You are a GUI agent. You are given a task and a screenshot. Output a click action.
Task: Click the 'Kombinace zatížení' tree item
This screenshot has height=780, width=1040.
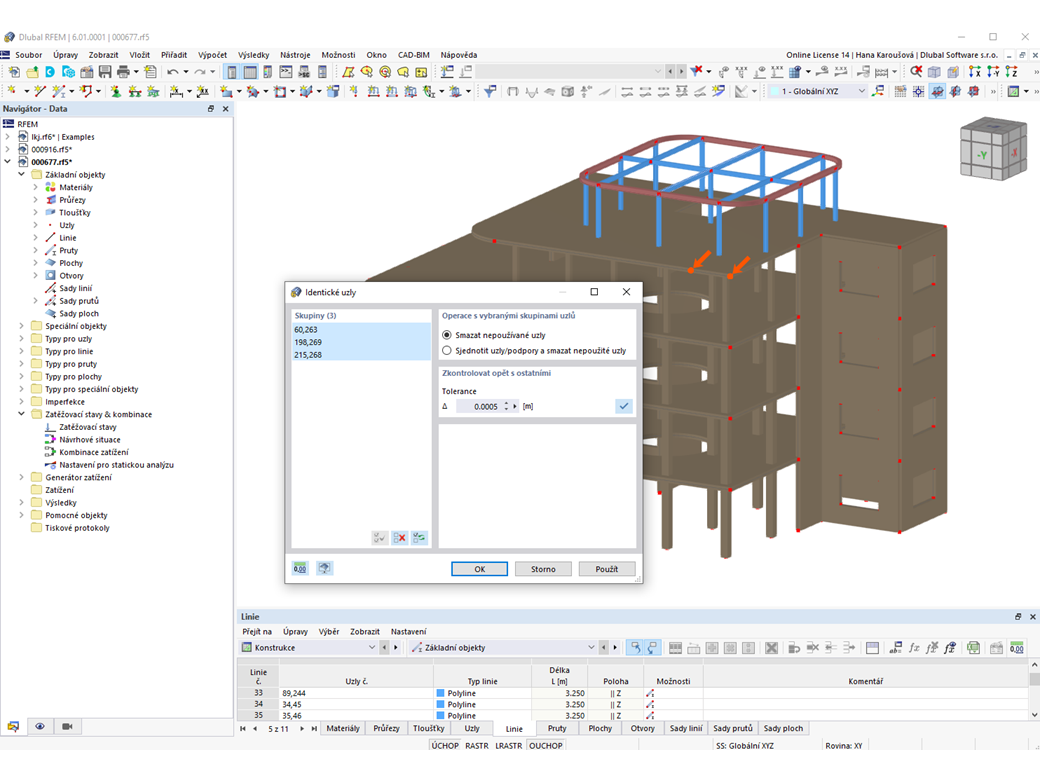94,452
